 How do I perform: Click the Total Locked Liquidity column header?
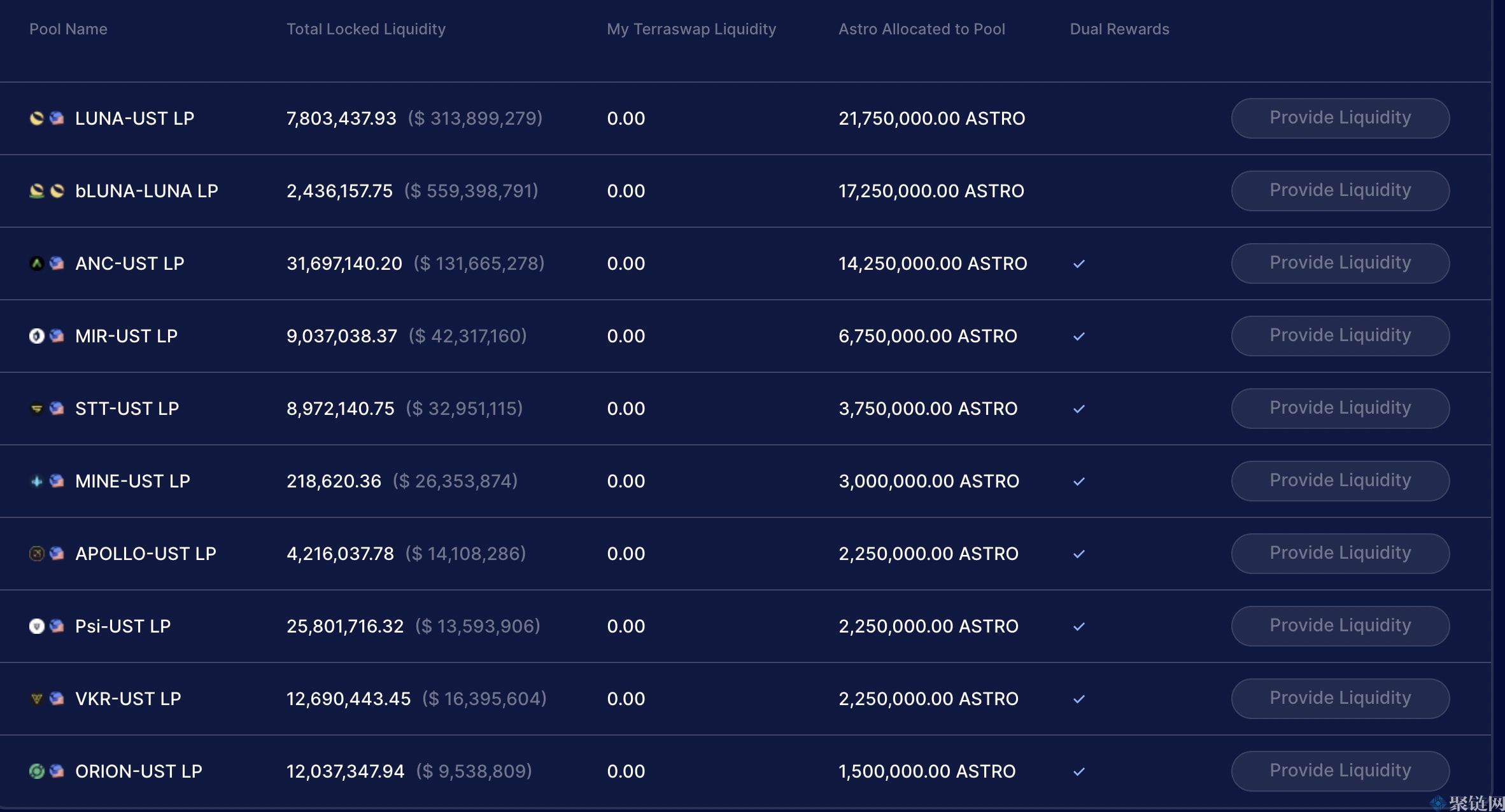tap(366, 29)
